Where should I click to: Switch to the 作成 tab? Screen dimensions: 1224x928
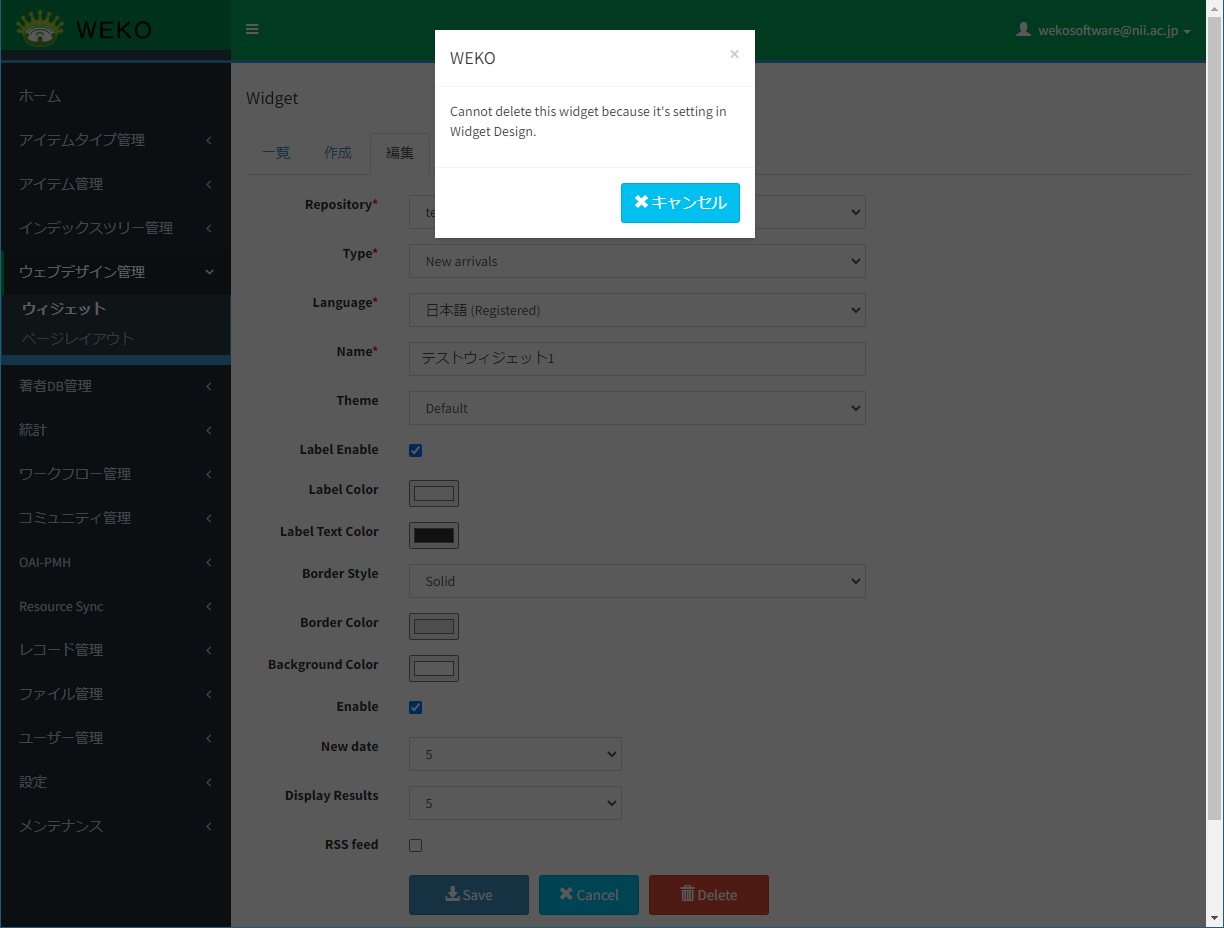pyautogui.click(x=338, y=153)
